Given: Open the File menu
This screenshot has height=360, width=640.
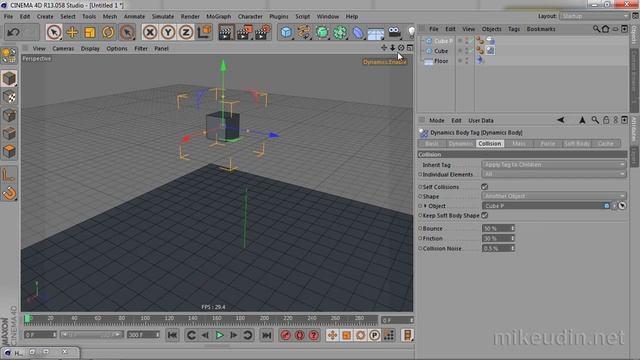Looking at the screenshot, I should point(9,16).
